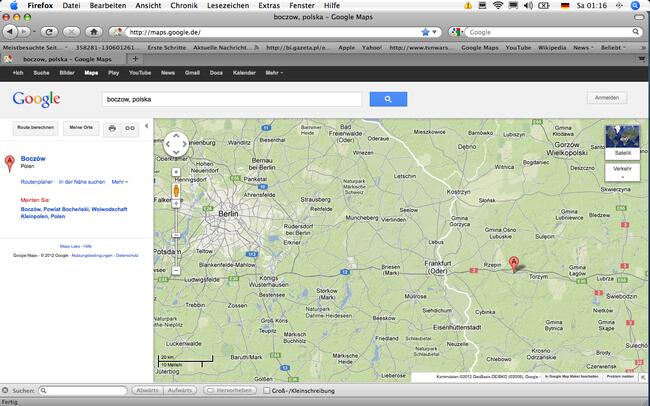Screen dimensions: 650x406
Task: Click the map pan navigation wheel
Action: click(175, 144)
